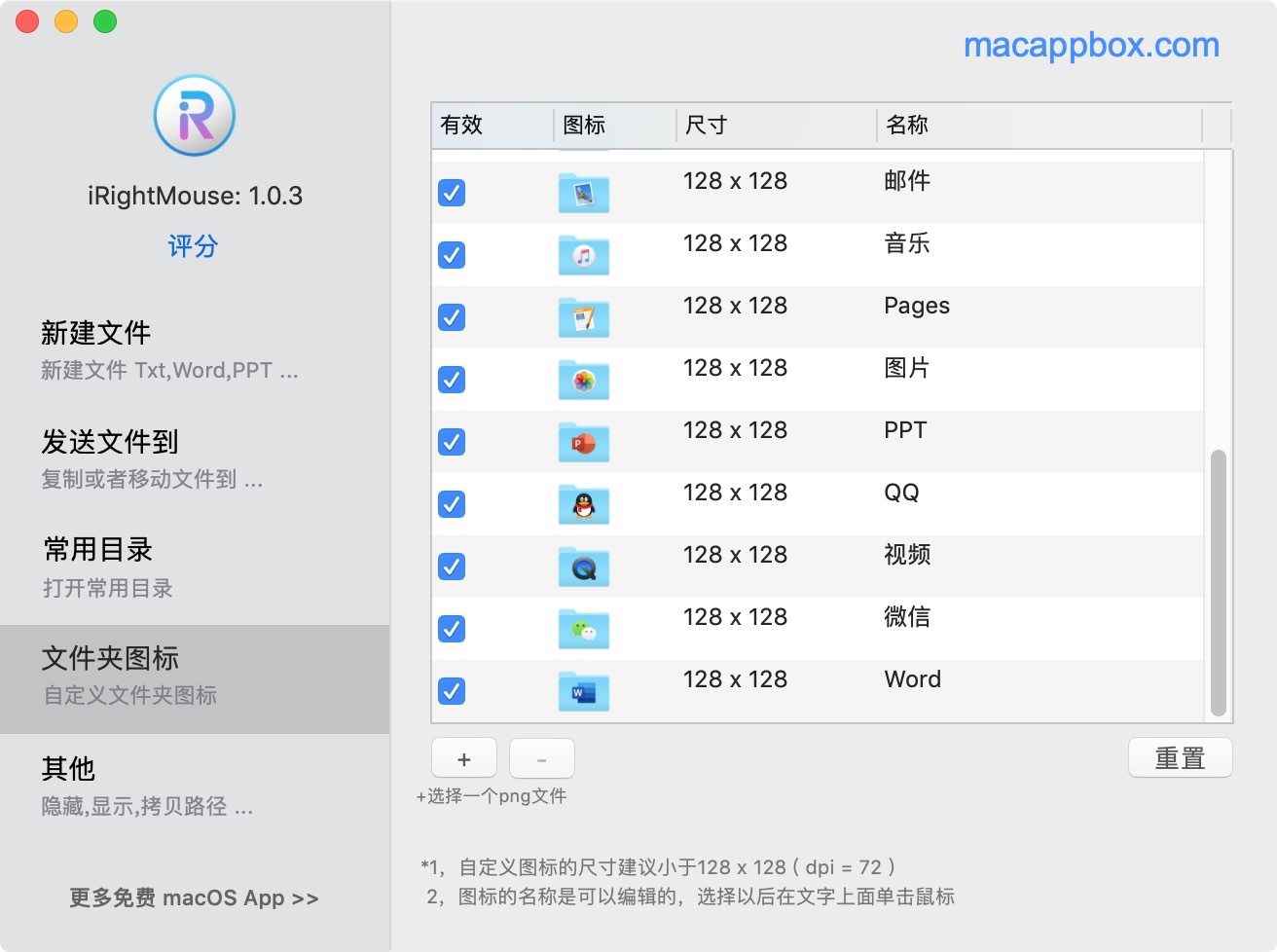Uncheck the Pages row checkbox

[452, 317]
